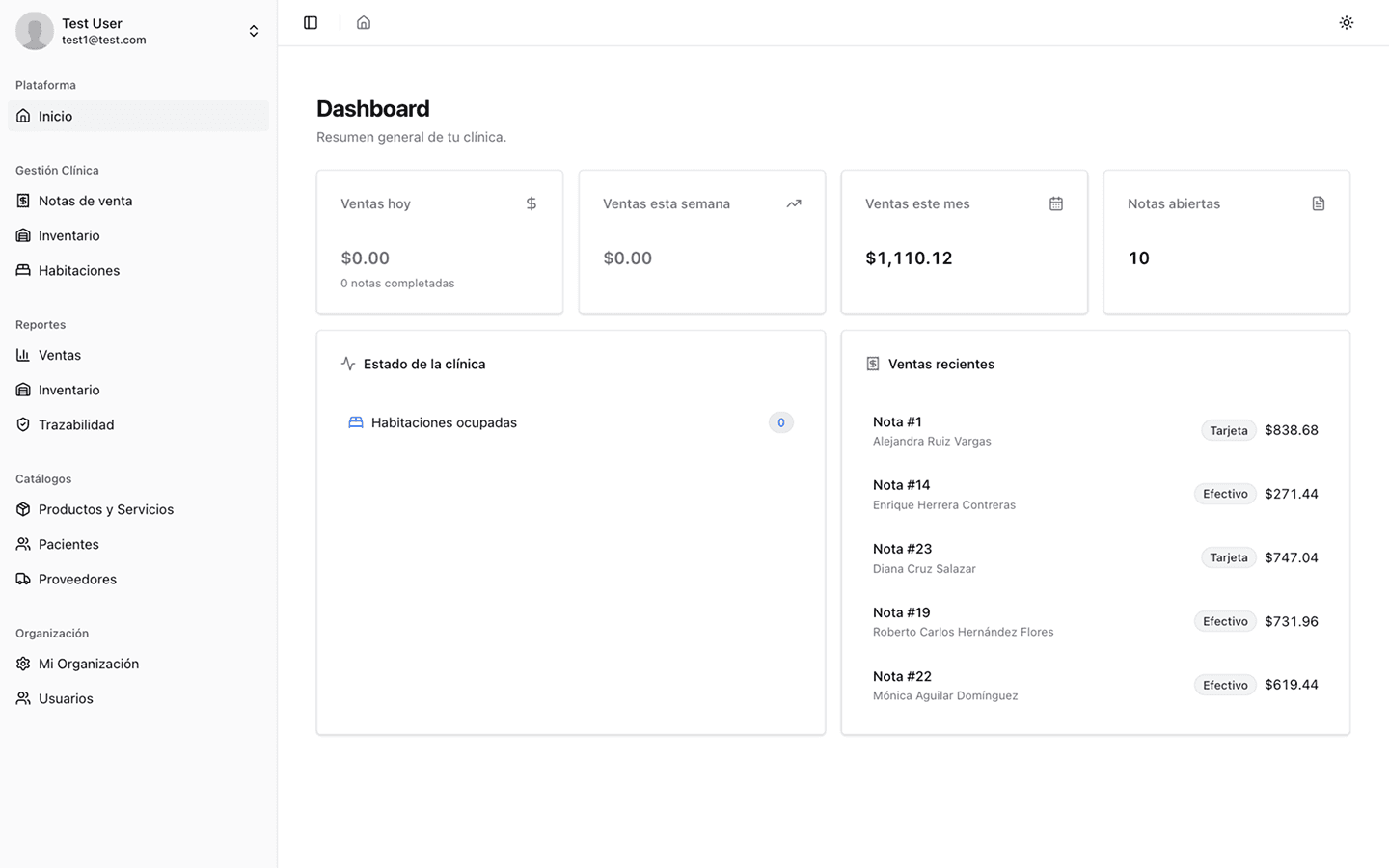
Task: Open Notas de venta in sidebar
Action: (x=85, y=201)
